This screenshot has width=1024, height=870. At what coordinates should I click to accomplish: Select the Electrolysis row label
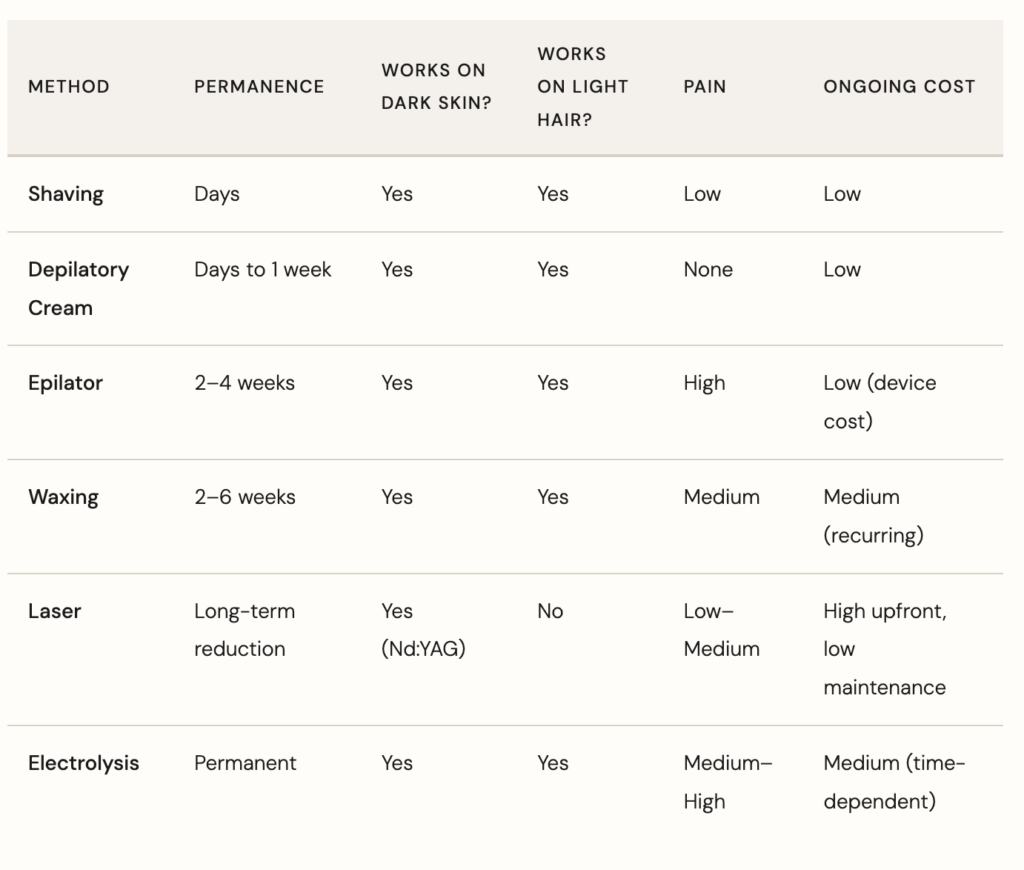pyautogui.click(x=84, y=763)
